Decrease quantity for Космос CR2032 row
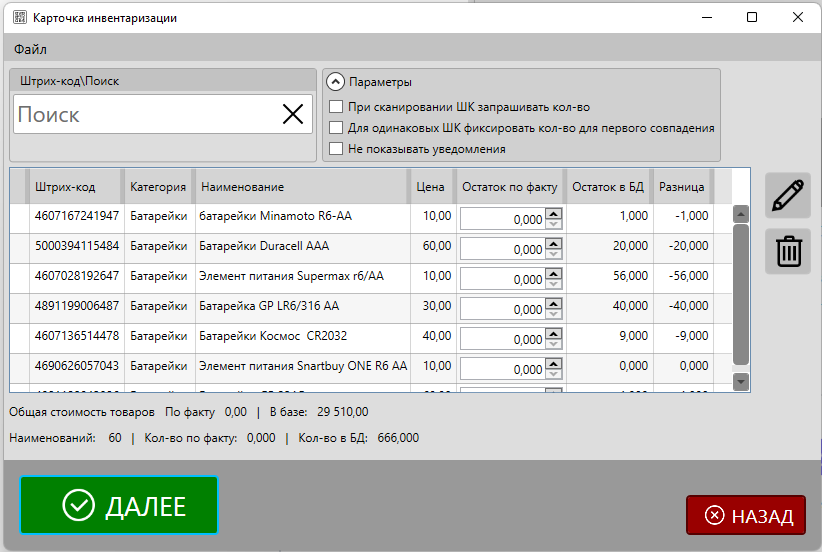This screenshot has width=822, height=552. (x=553, y=344)
